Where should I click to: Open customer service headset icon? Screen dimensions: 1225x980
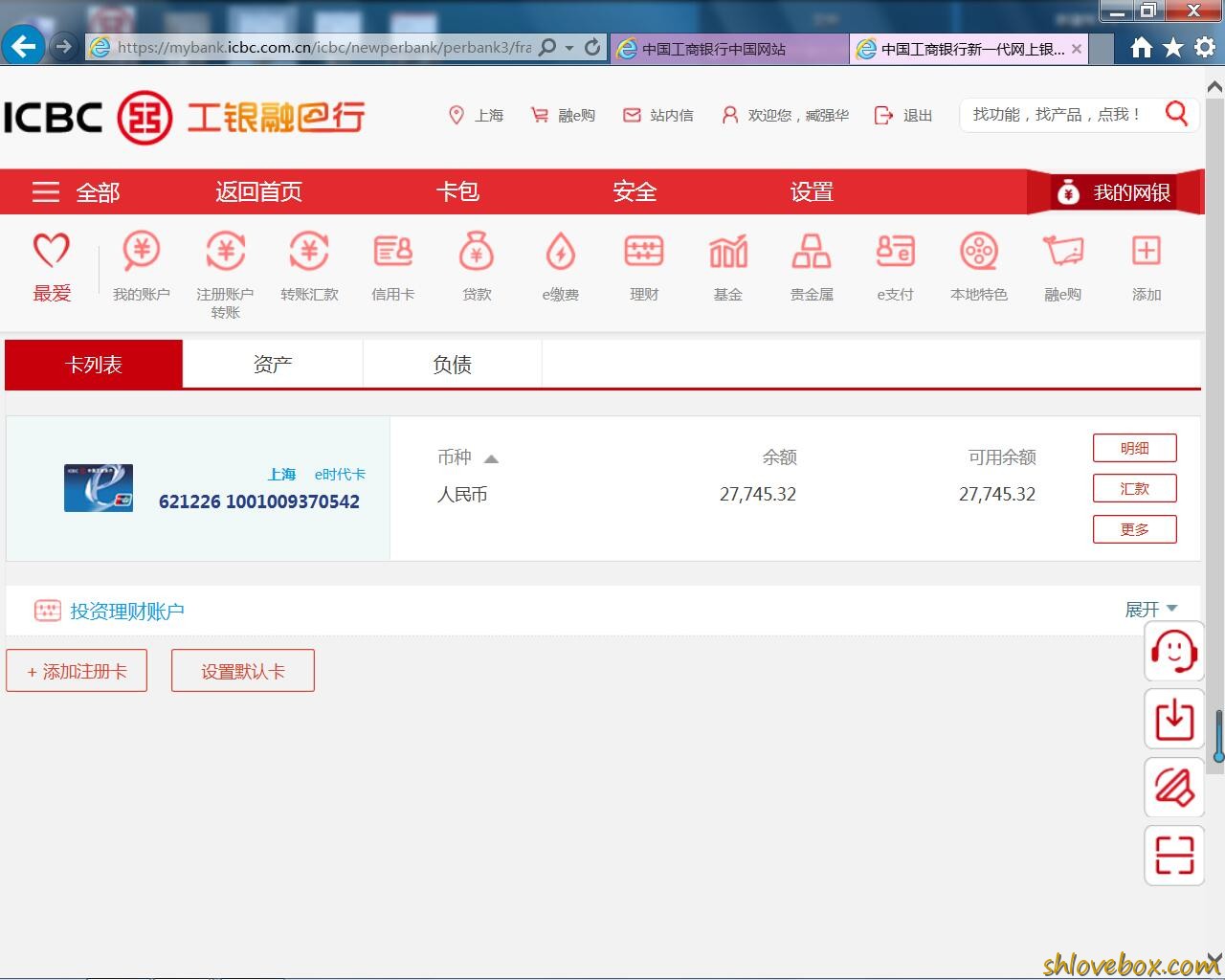pyautogui.click(x=1174, y=652)
